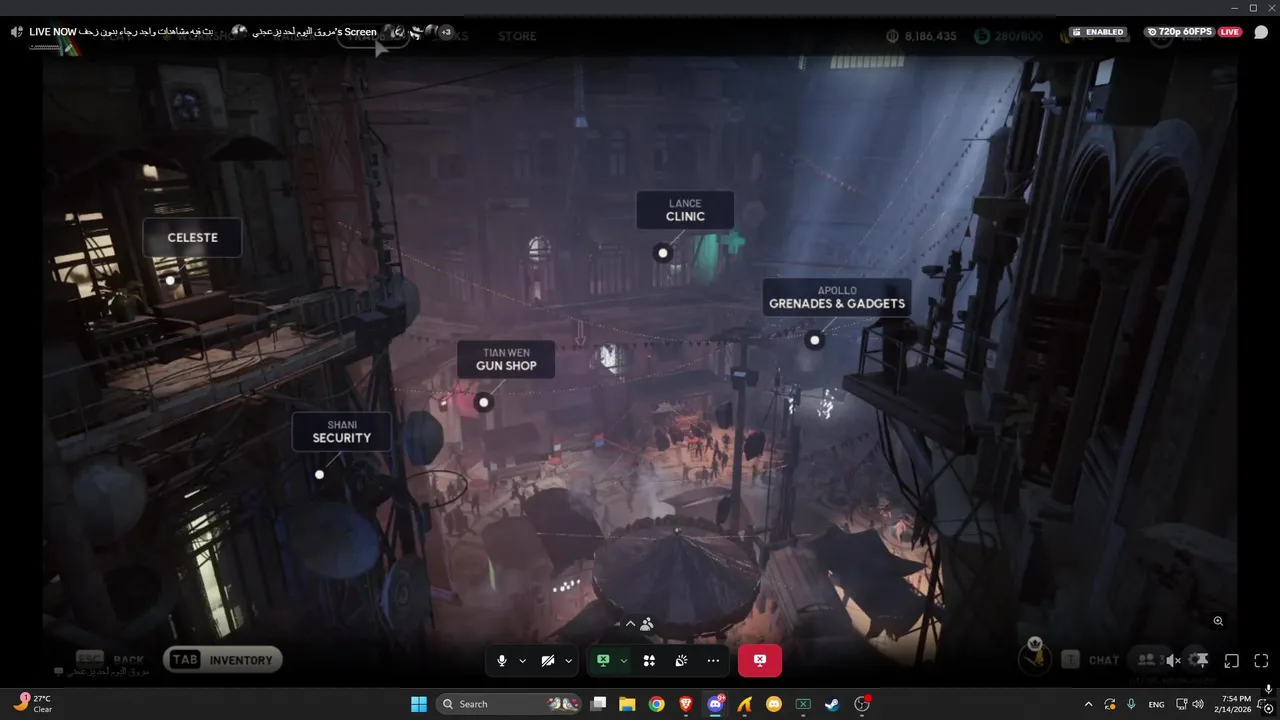Screen dimensions: 1280x720
Task: Click the participants people icon above controls
Action: pos(647,624)
